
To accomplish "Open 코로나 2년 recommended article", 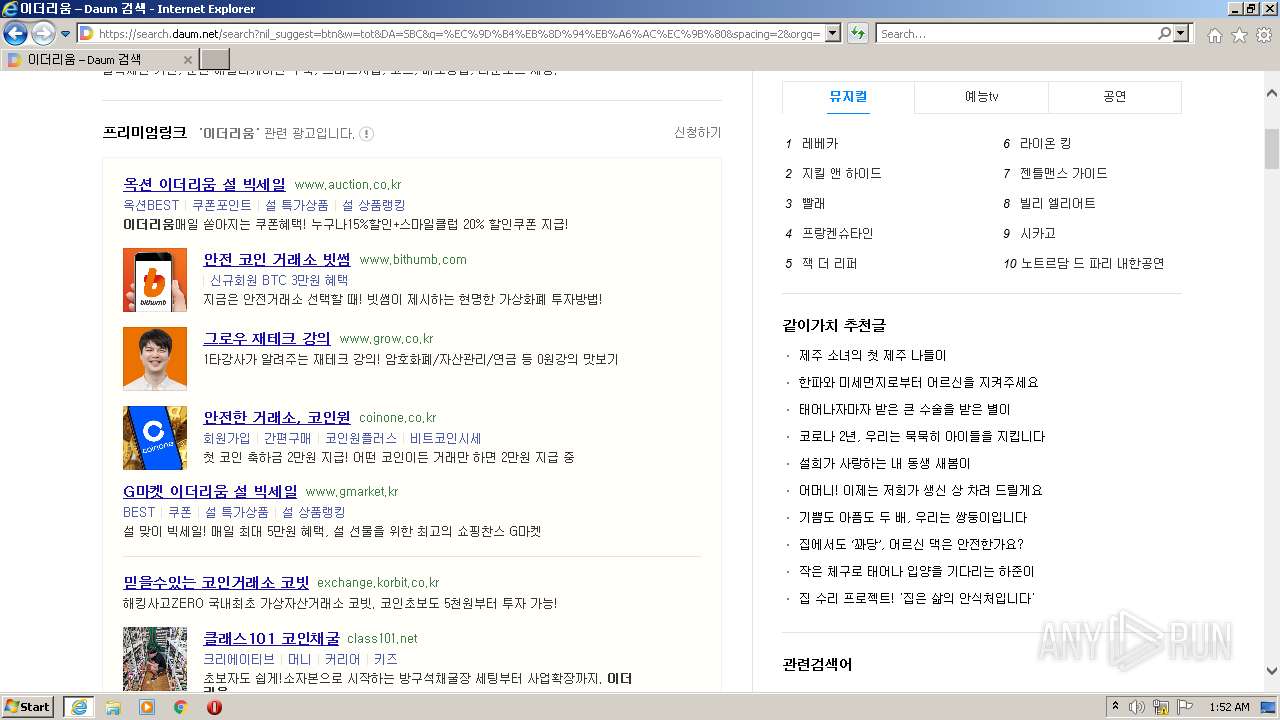I will (922, 436).
